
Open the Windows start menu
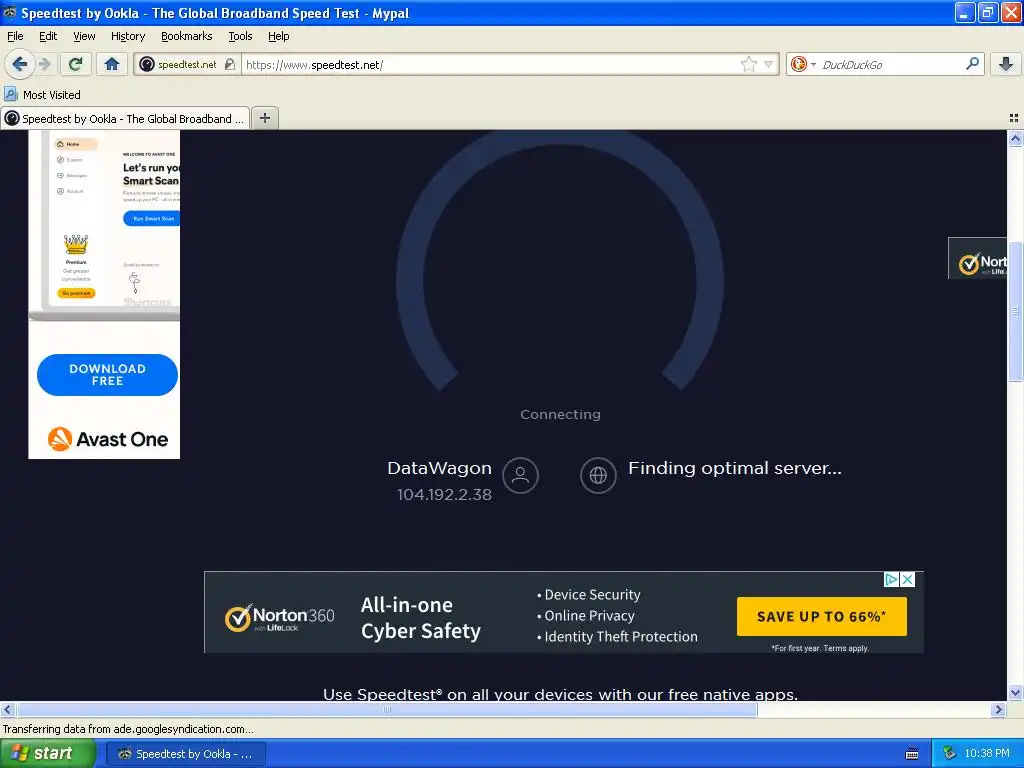click(46, 753)
